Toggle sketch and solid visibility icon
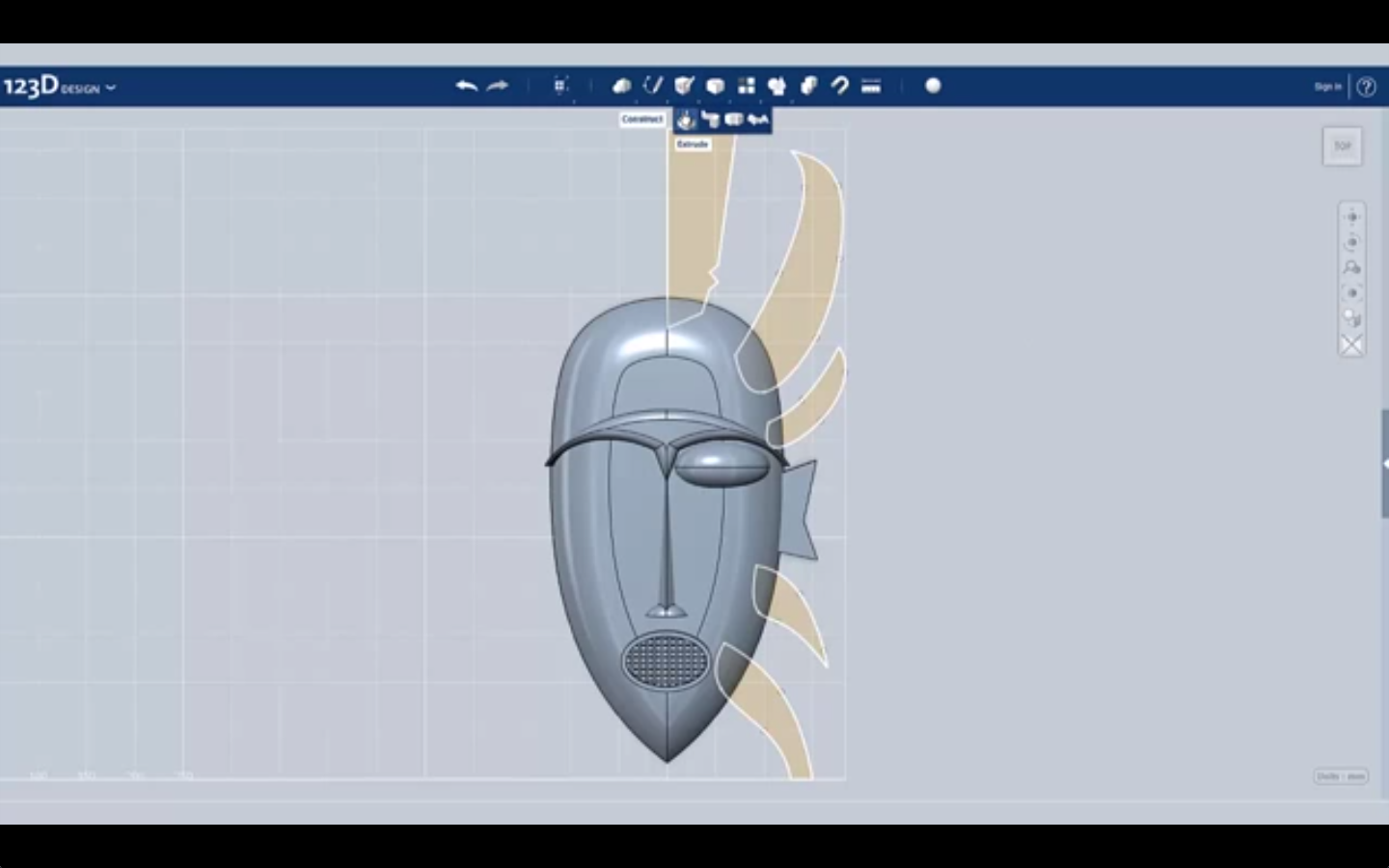The width and height of the screenshot is (1389, 868). coord(1351,344)
